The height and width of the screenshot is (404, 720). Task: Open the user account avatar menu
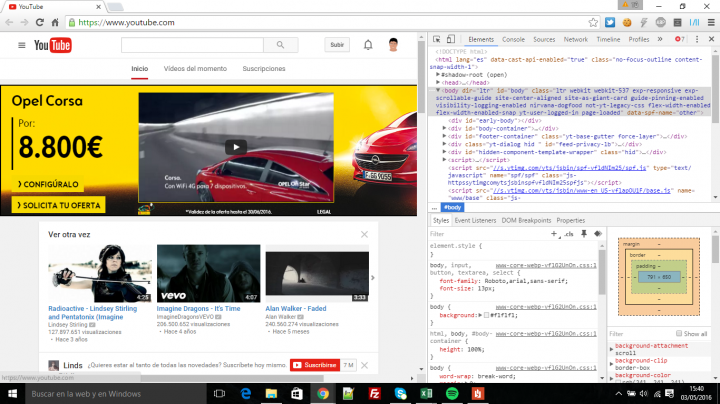[x=393, y=45]
